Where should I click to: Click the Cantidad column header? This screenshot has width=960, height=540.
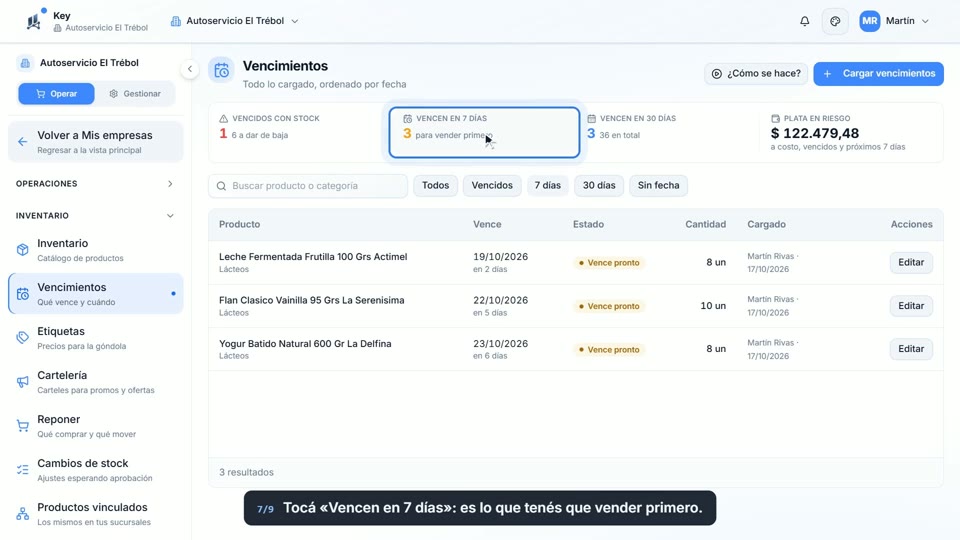pos(705,224)
